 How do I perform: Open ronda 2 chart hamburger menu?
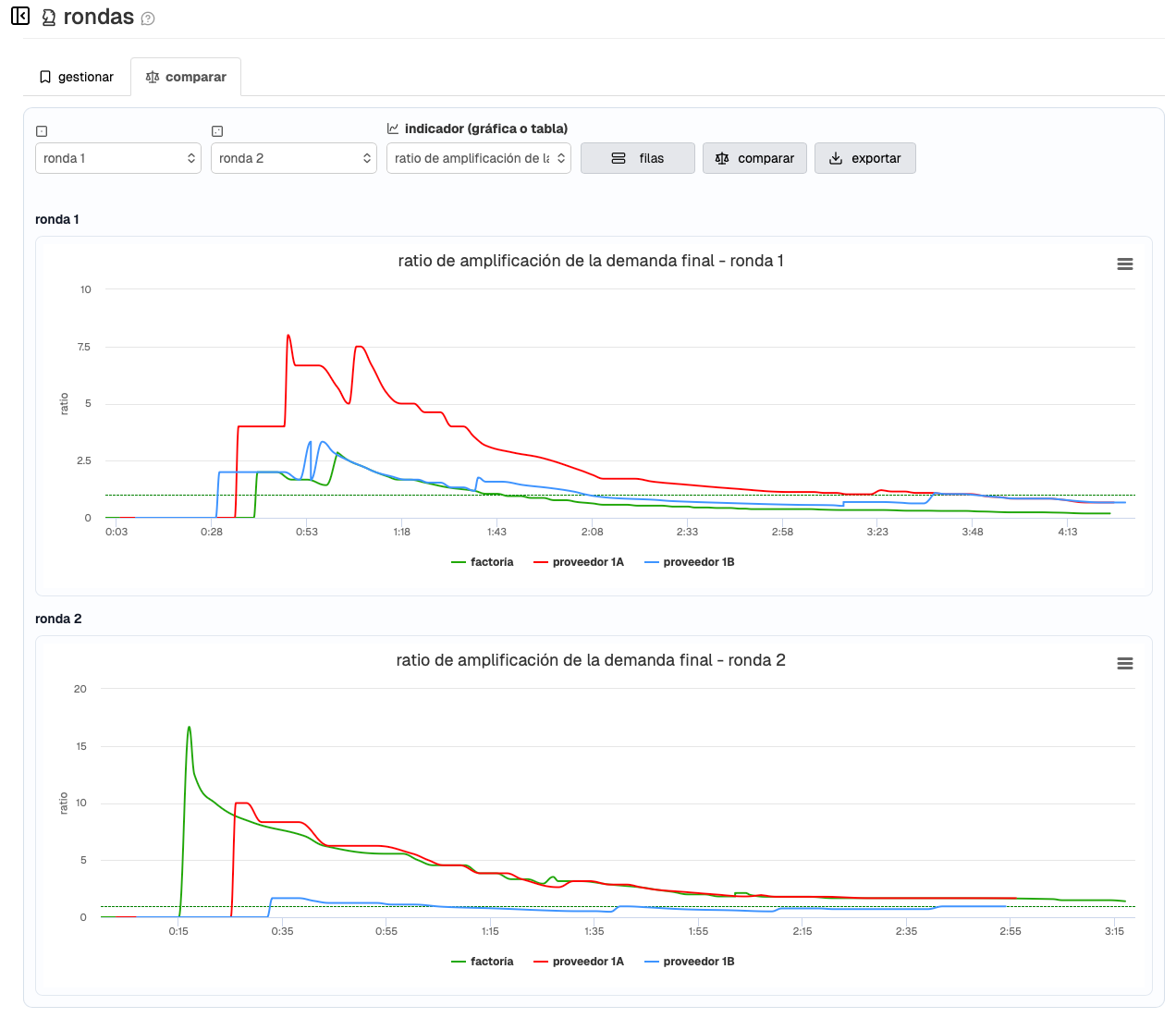coord(1124,664)
